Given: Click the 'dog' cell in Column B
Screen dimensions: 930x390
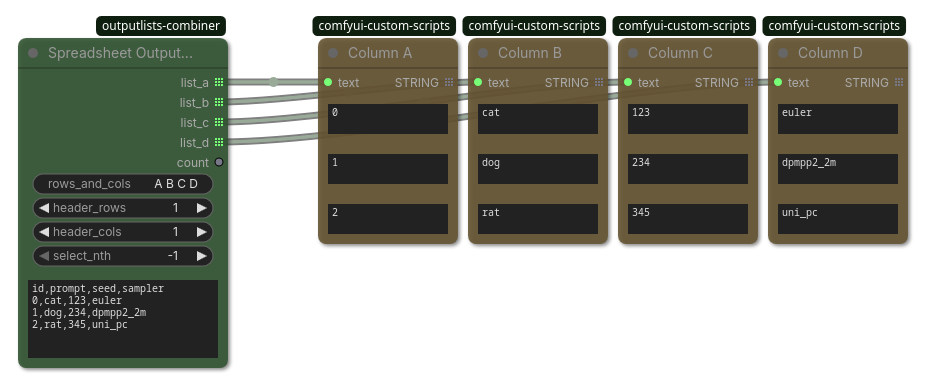Looking at the screenshot, I should 538,169.
